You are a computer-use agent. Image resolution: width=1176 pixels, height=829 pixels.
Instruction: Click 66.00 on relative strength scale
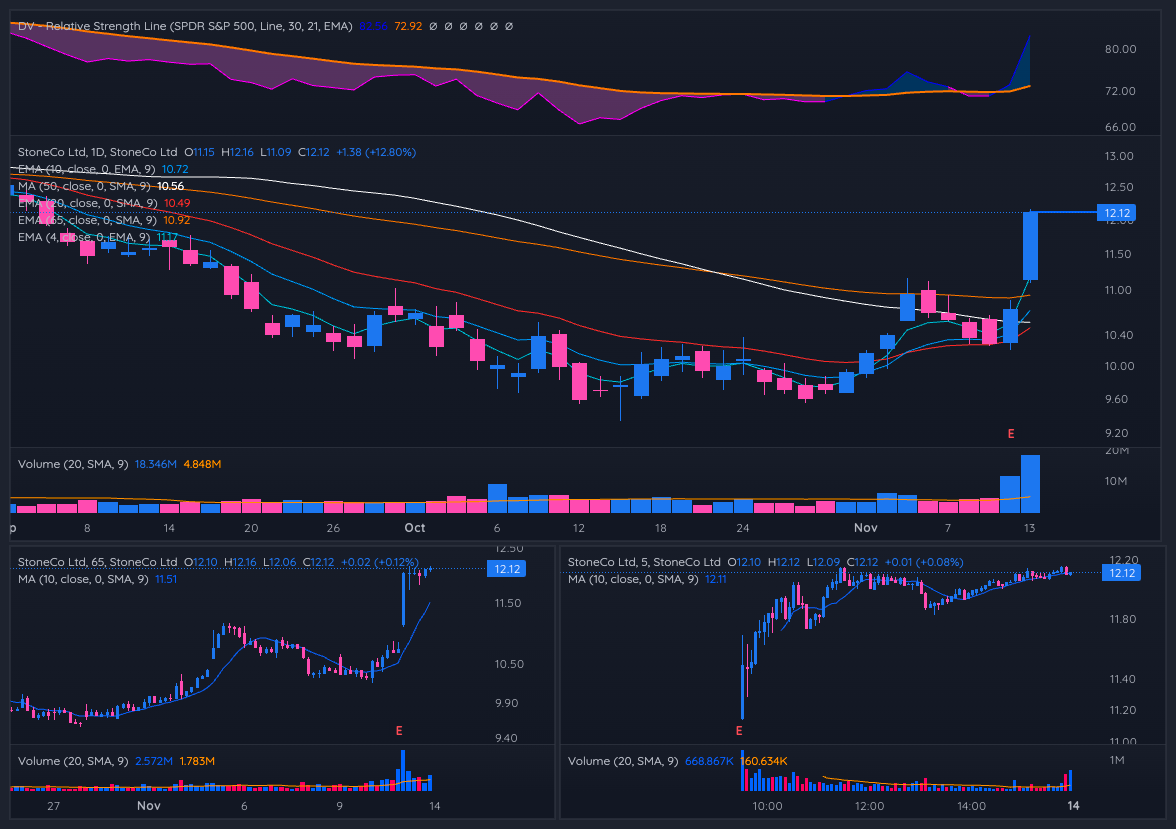tap(1120, 127)
